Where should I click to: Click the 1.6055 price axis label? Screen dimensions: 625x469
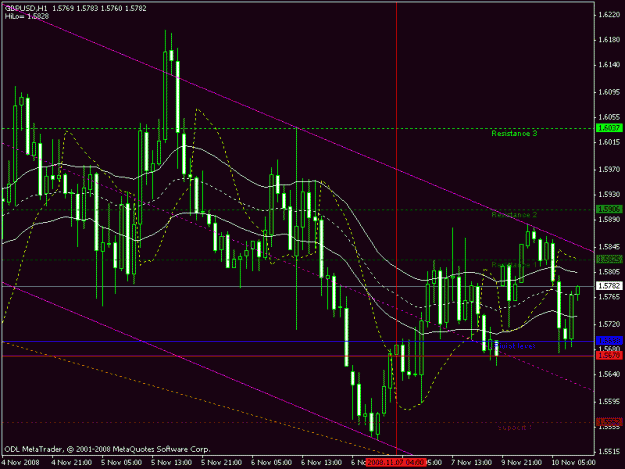[609, 117]
